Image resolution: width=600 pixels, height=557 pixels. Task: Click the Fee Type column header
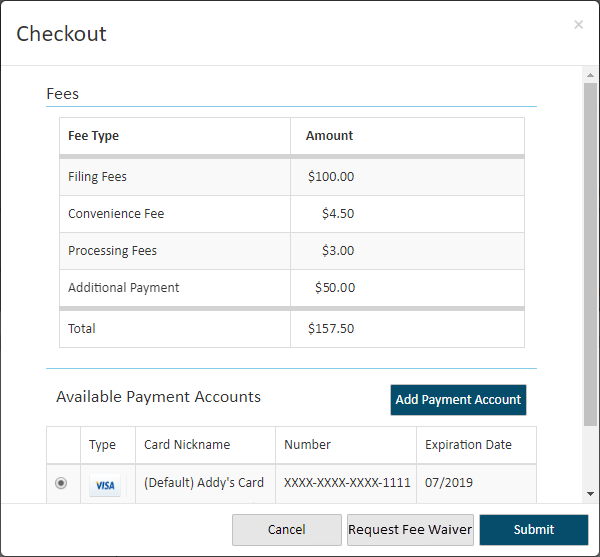coord(93,135)
